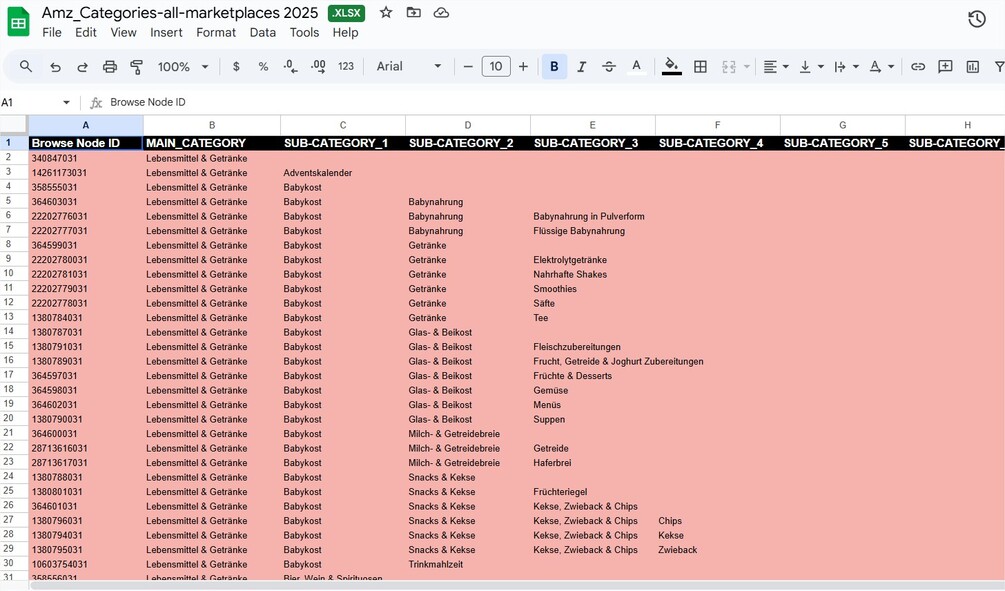Image resolution: width=1005 pixels, height=591 pixels.
Task: Toggle italic formatting
Action: [581, 66]
